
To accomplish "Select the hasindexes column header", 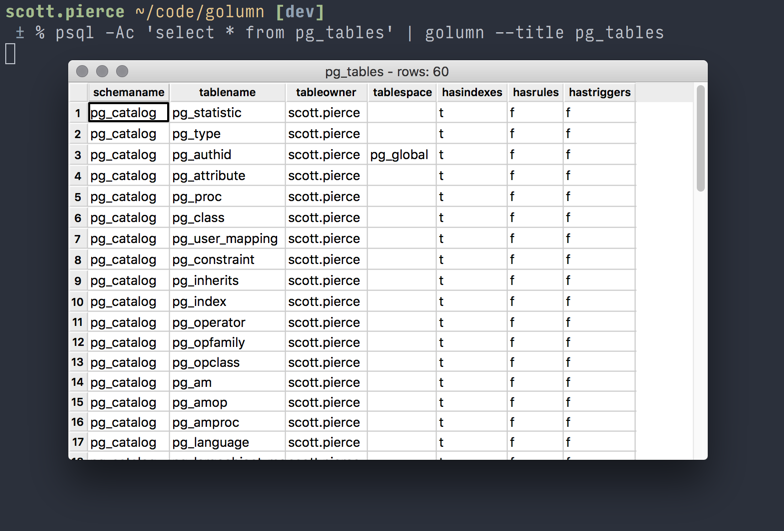I will [x=472, y=92].
